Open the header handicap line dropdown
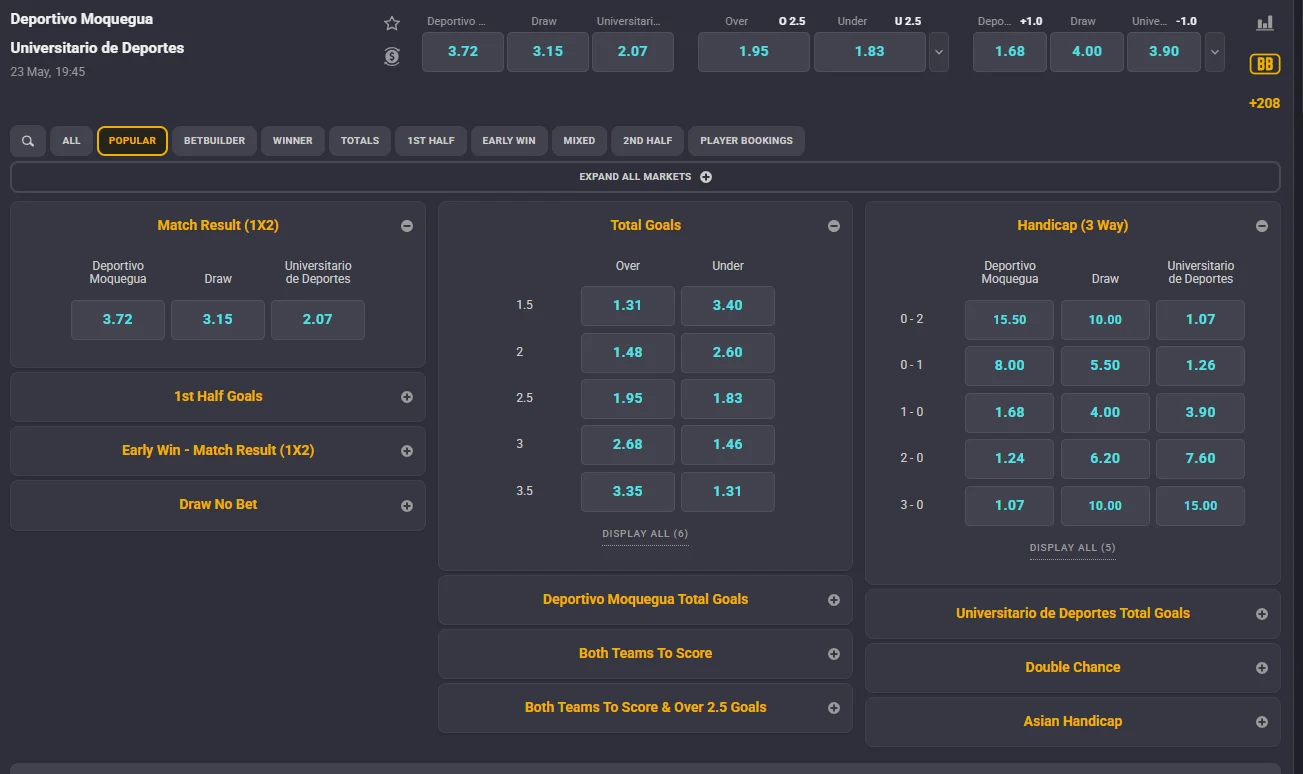Screen dimensions: 1303x774 point(1214,52)
